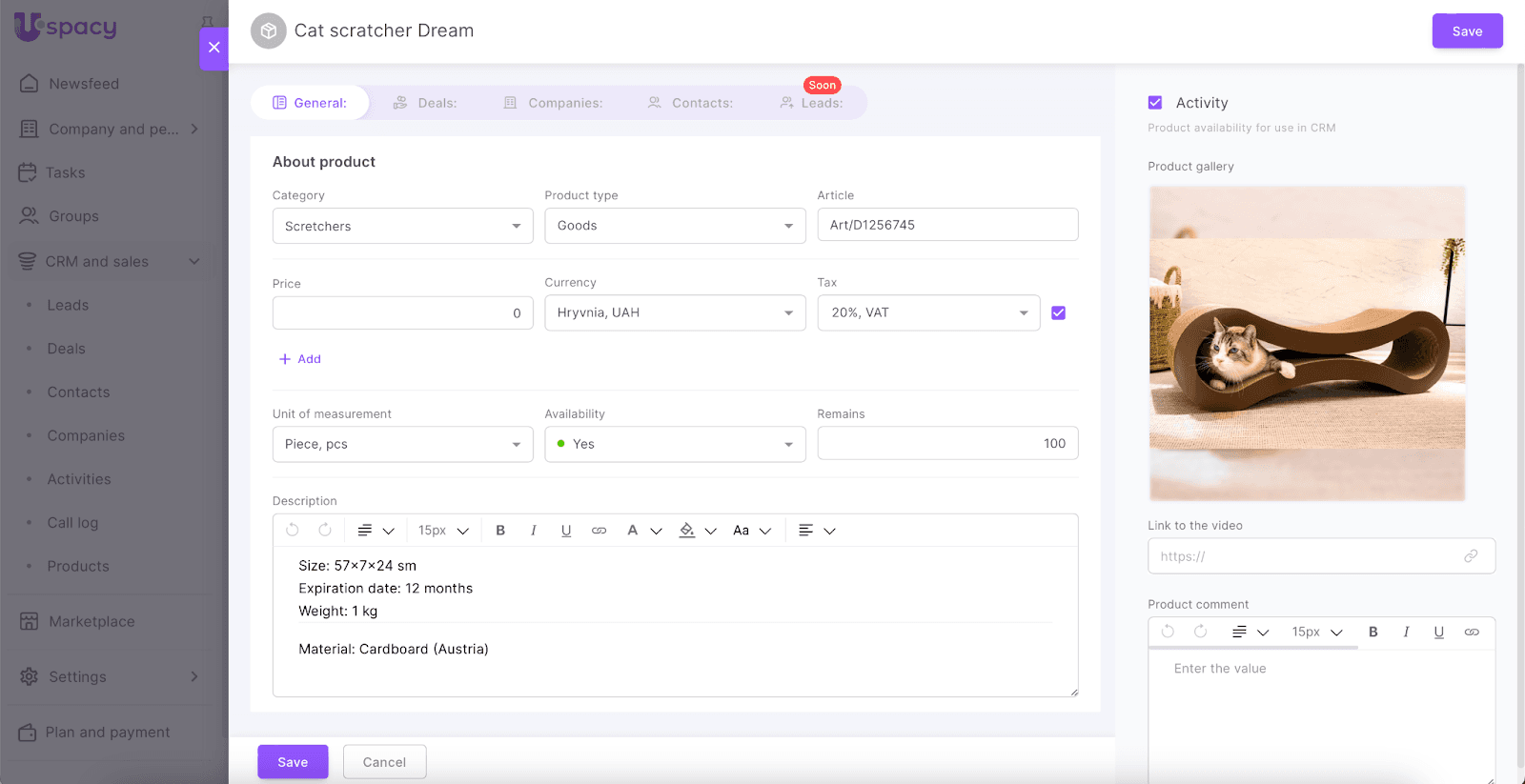Switch to the Deals tab
Screen dimensions: 1525x784
point(425,103)
